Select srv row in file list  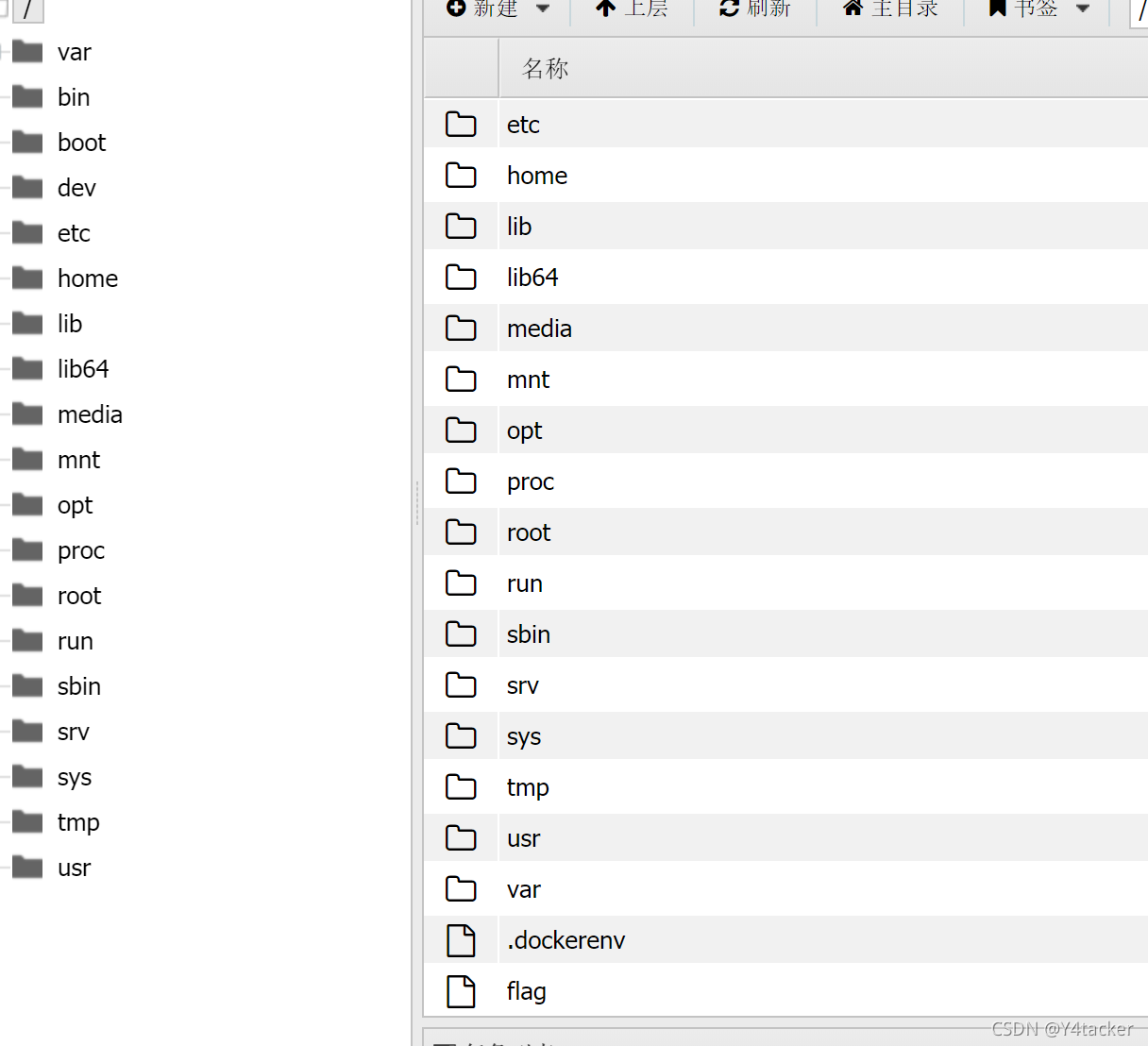785,684
